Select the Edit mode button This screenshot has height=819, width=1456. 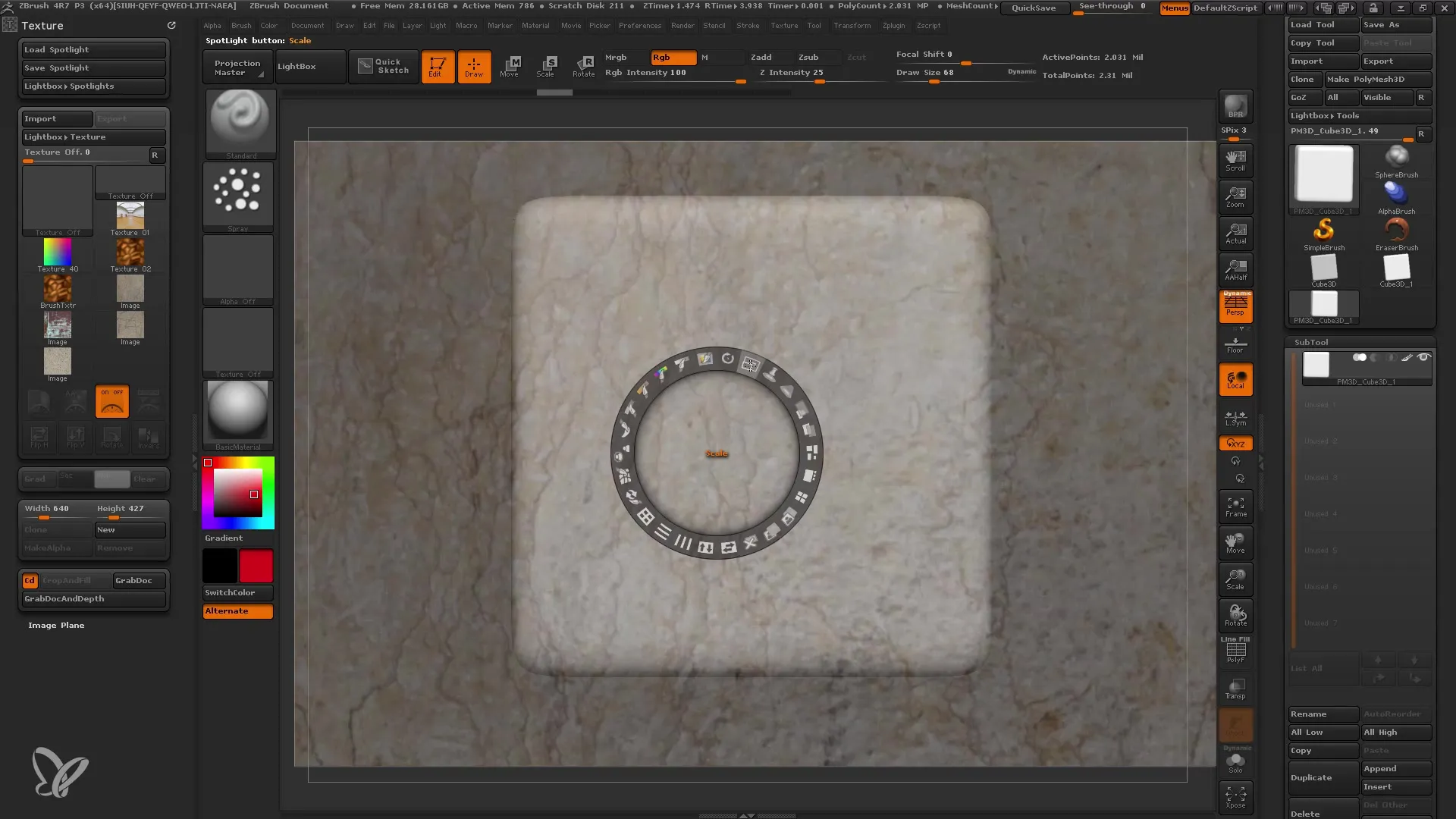pos(437,65)
